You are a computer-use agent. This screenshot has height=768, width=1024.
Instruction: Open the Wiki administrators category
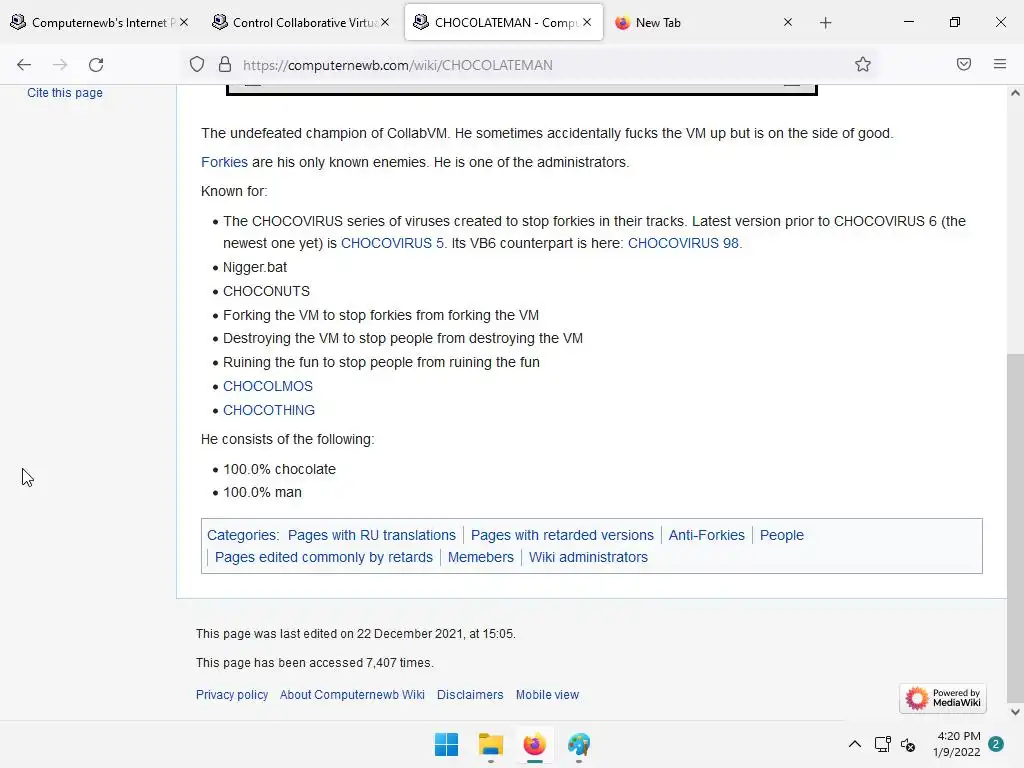click(588, 557)
